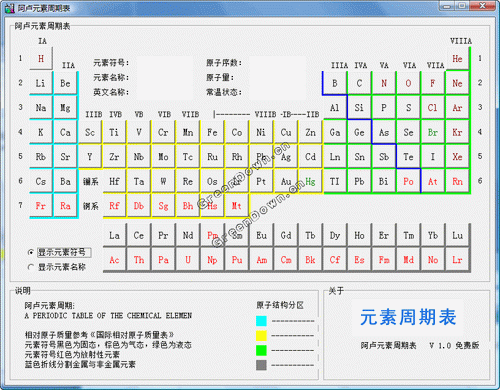Viewport: 500px width, 390px height.
Task: Select the iodine I element
Action: (433, 157)
